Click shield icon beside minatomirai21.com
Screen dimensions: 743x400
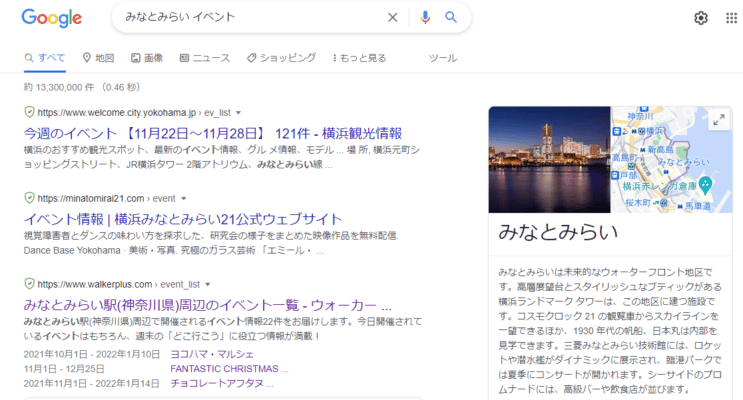click(29, 198)
